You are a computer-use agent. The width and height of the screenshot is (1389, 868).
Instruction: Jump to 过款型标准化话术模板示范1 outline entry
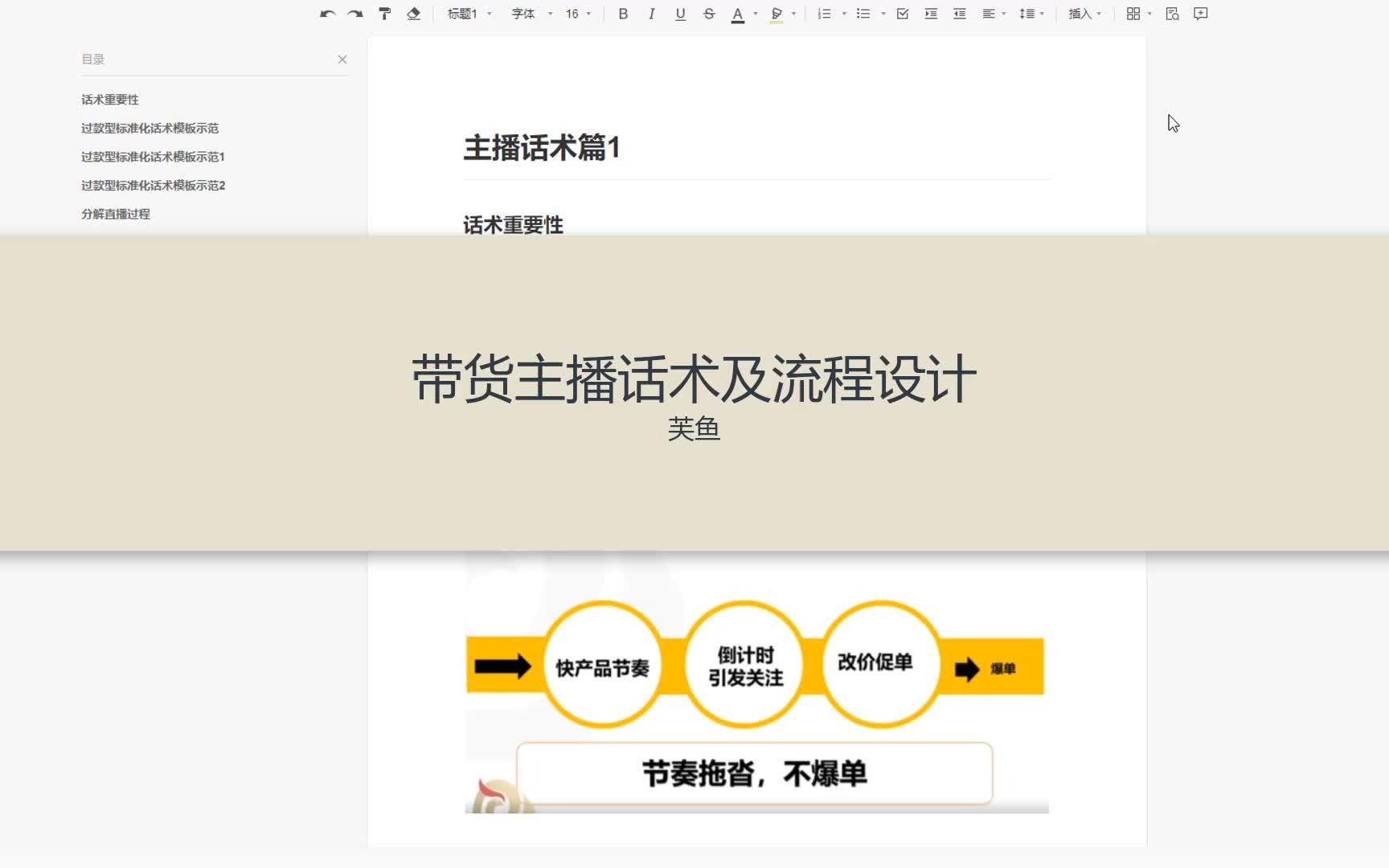[x=153, y=157]
